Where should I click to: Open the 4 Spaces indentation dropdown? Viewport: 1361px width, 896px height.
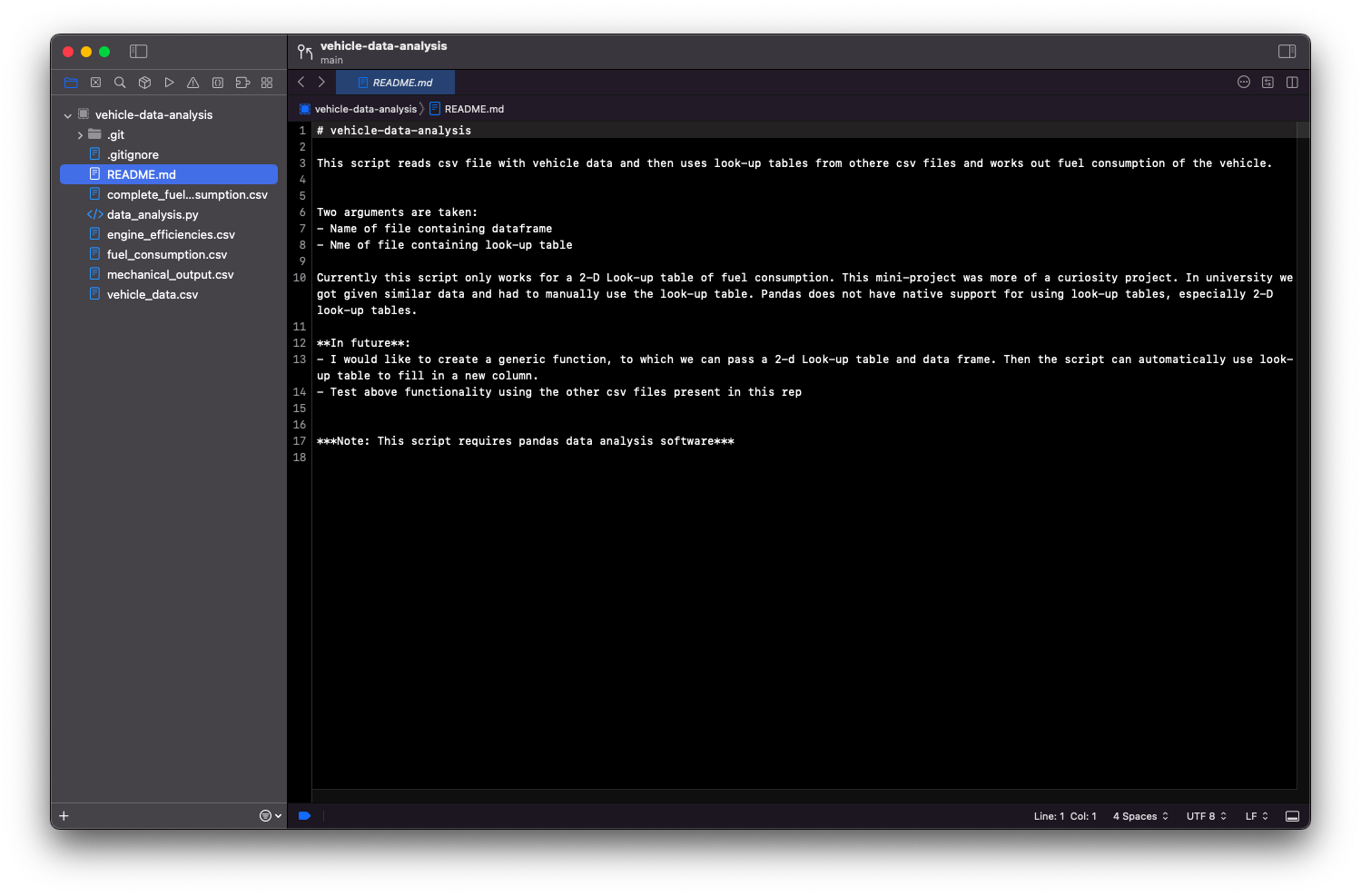pyautogui.click(x=1139, y=815)
